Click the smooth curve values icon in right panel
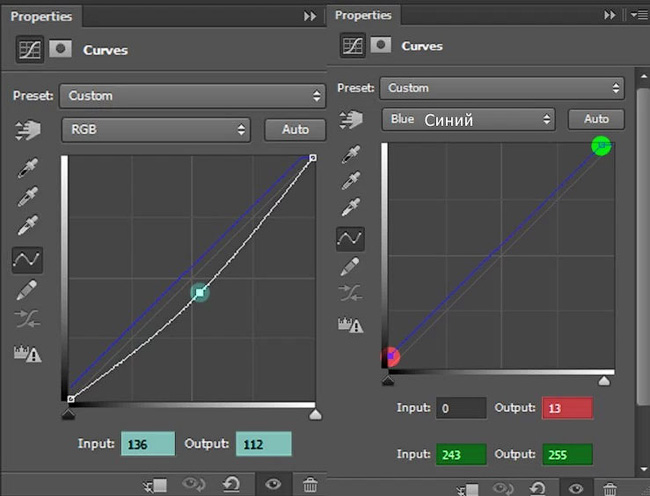The width and height of the screenshot is (650, 496). click(350, 293)
